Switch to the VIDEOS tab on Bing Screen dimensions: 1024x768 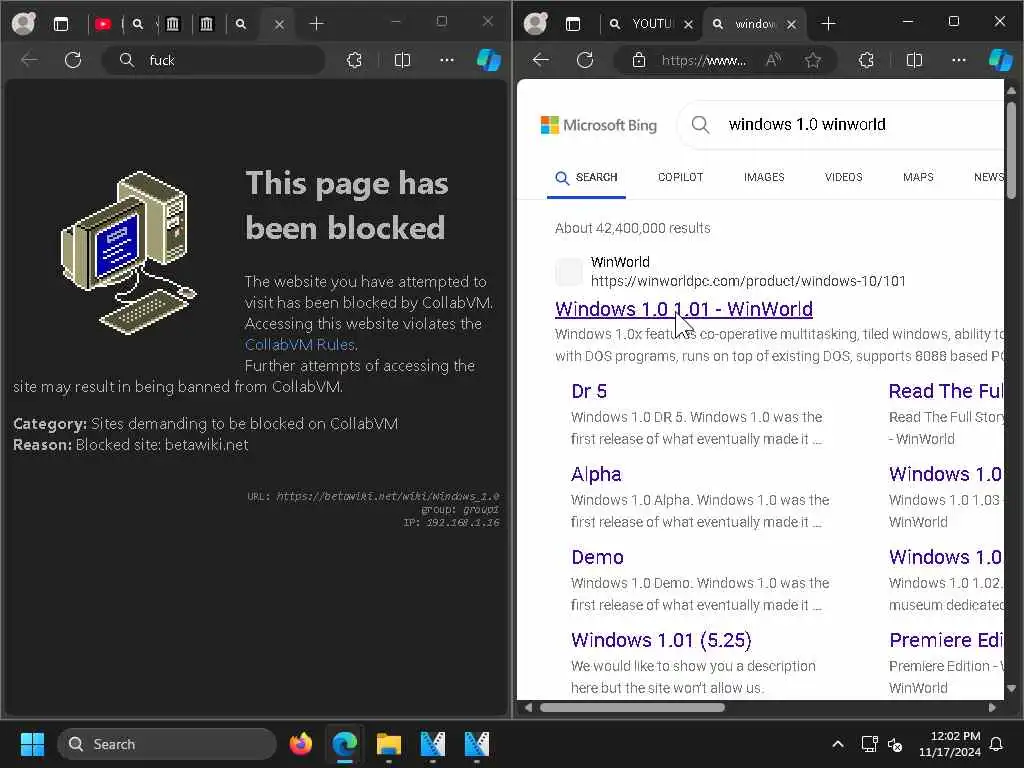click(x=843, y=177)
